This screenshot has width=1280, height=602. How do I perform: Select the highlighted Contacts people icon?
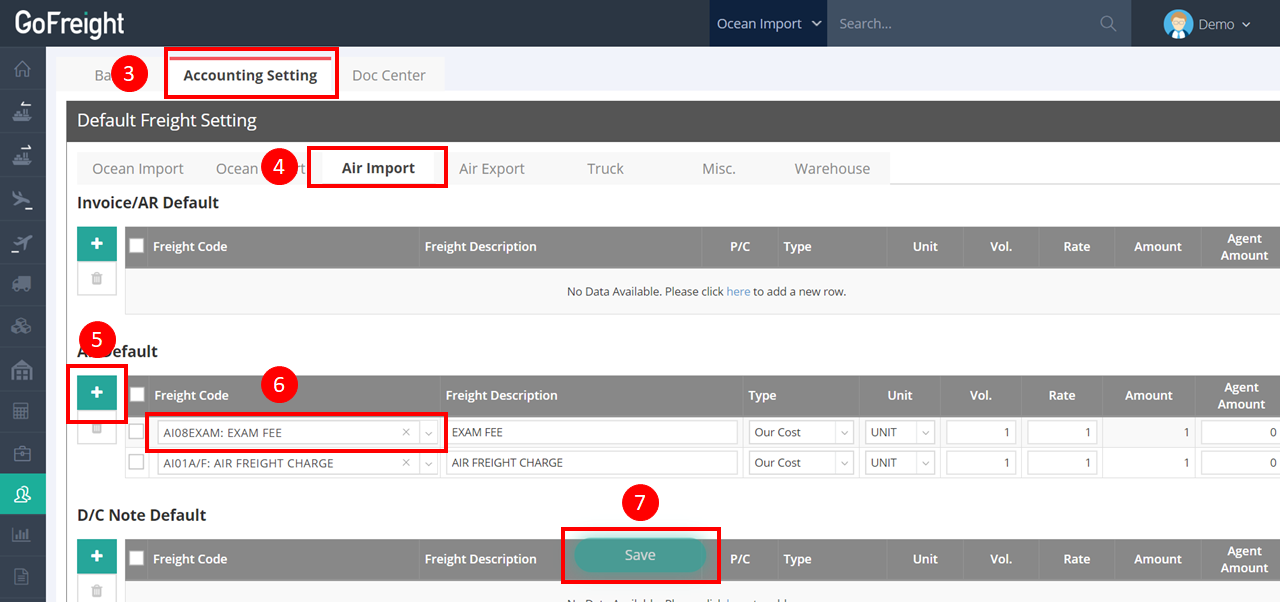(x=22, y=494)
